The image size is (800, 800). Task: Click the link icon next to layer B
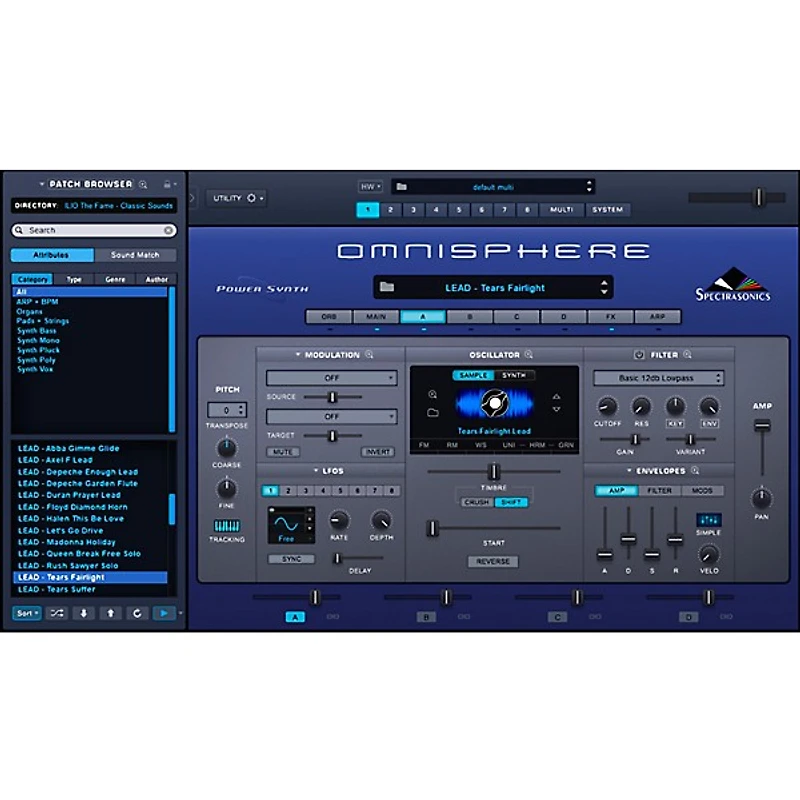pos(464,617)
